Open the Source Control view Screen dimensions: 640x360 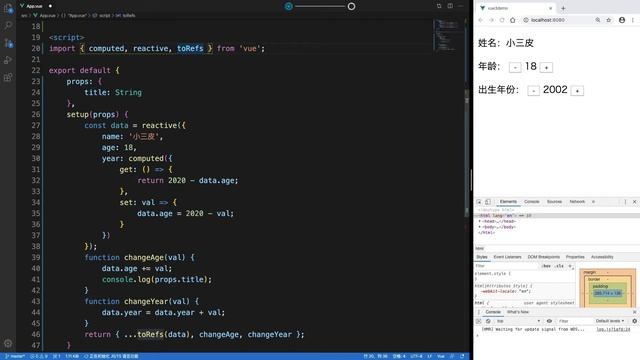click(x=8, y=43)
